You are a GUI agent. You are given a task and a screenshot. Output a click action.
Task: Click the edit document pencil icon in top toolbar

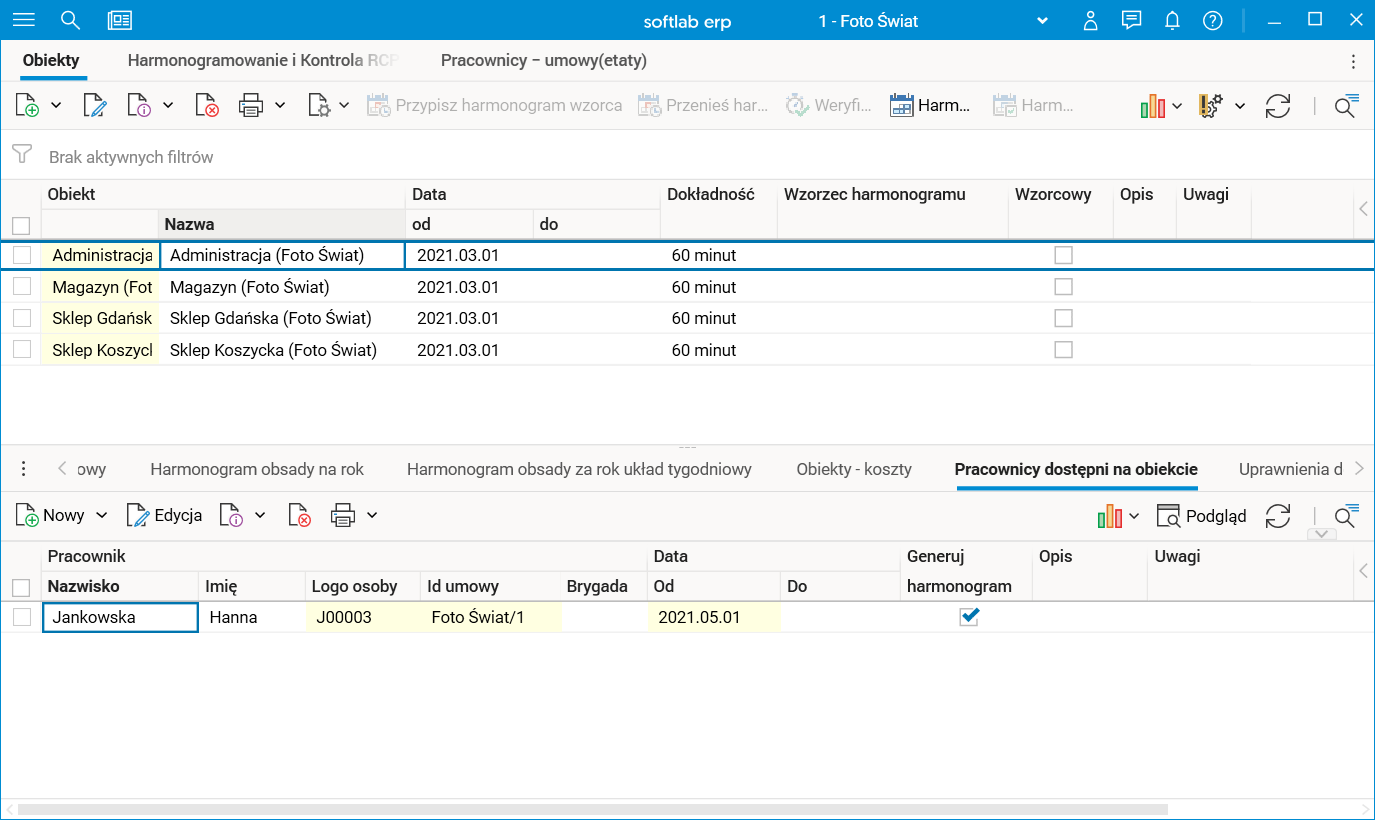[x=95, y=106]
